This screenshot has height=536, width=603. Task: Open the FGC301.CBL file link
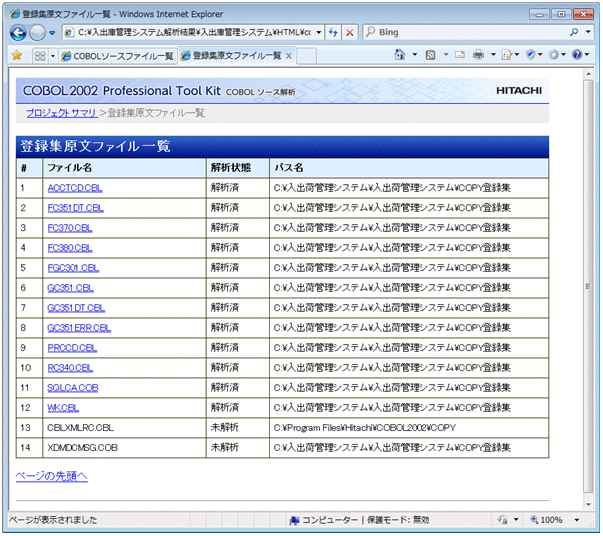click(73, 268)
